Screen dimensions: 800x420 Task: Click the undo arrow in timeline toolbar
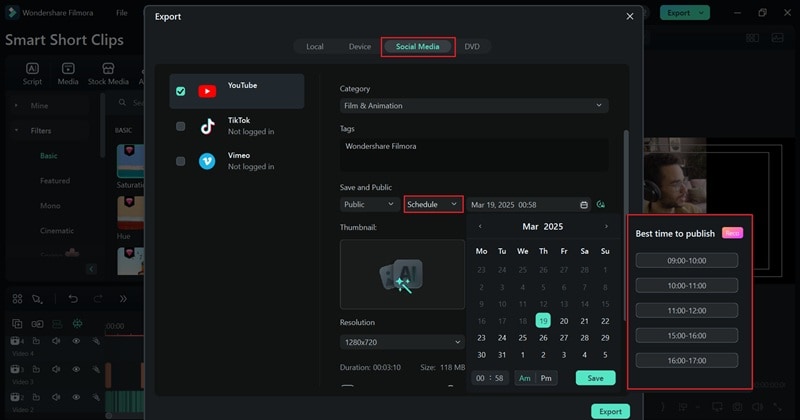73,299
